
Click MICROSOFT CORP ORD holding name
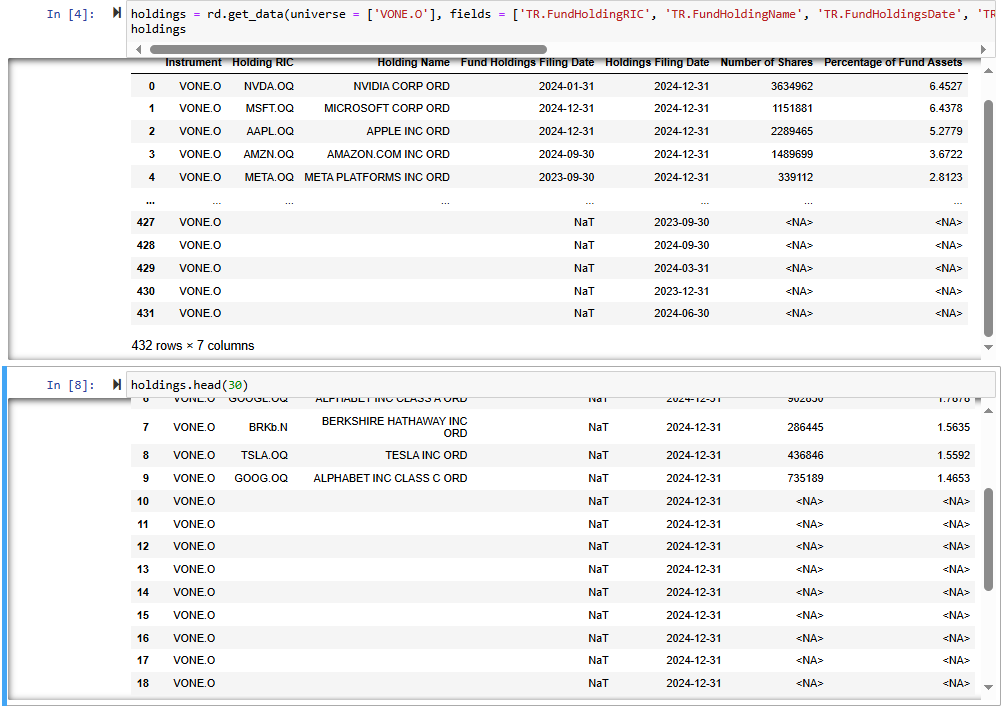pos(387,108)
